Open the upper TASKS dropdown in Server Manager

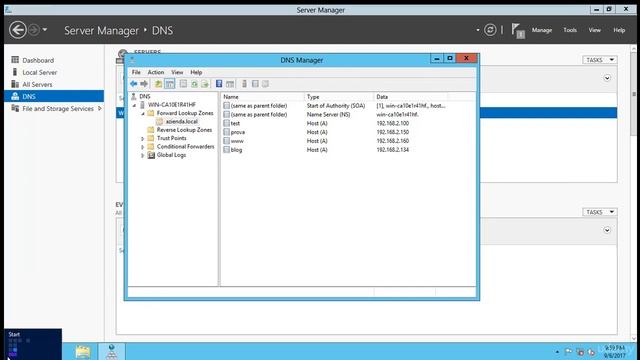coord(600,60)
